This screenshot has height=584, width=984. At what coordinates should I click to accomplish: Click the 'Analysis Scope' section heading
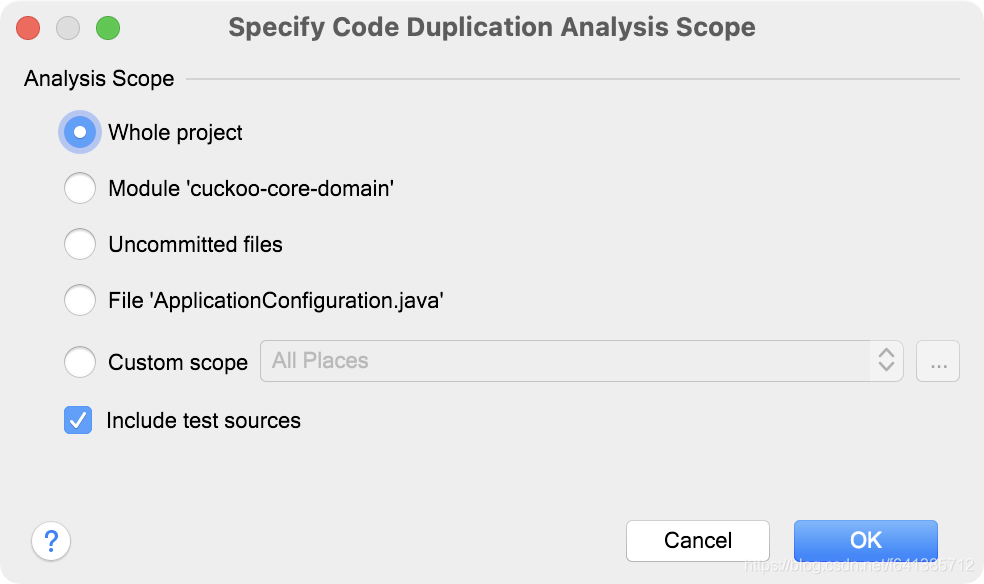coord(99,78)
